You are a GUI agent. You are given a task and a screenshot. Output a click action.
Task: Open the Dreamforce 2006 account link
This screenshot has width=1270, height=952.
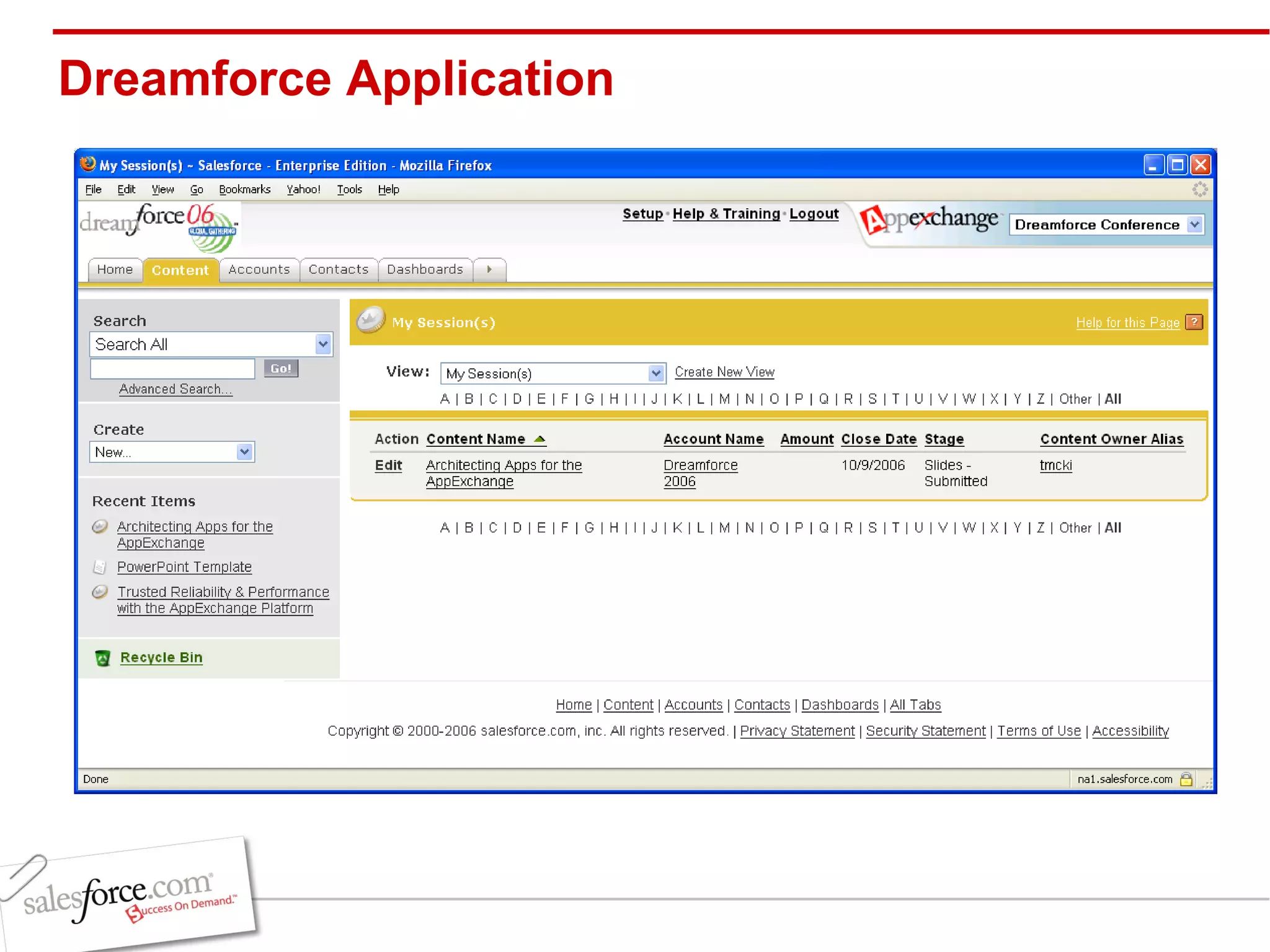pos(700,474)
